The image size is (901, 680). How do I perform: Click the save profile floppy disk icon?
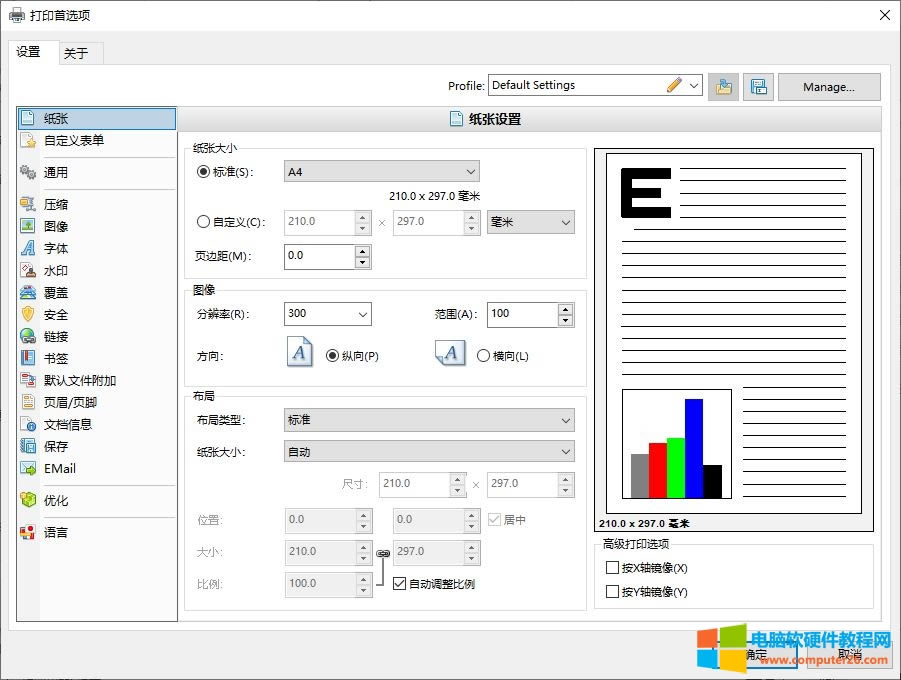pos(757,87)
